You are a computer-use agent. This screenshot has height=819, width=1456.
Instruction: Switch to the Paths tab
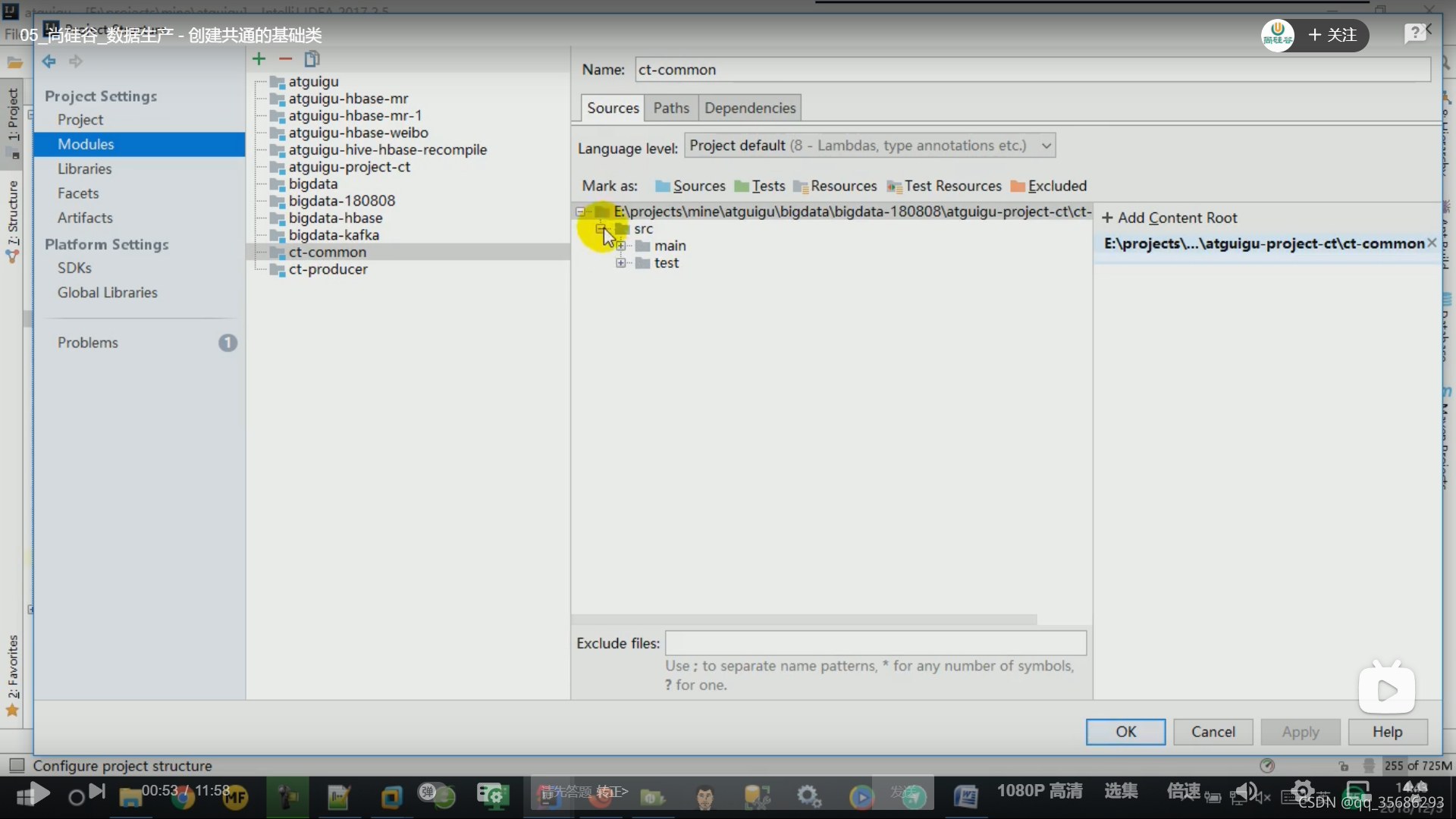tap(671, 108)
